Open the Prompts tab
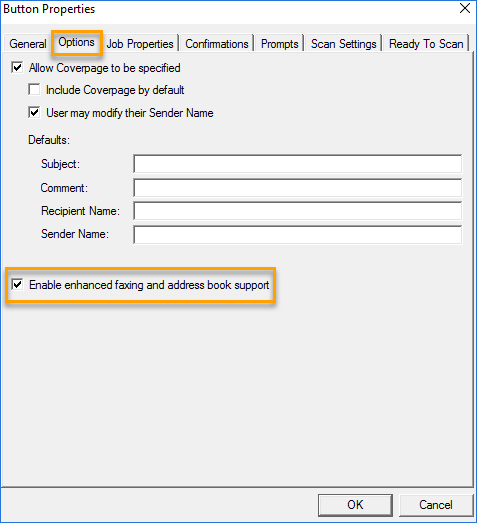The height and width of the screenshot is (523, 477). point(280,44)
